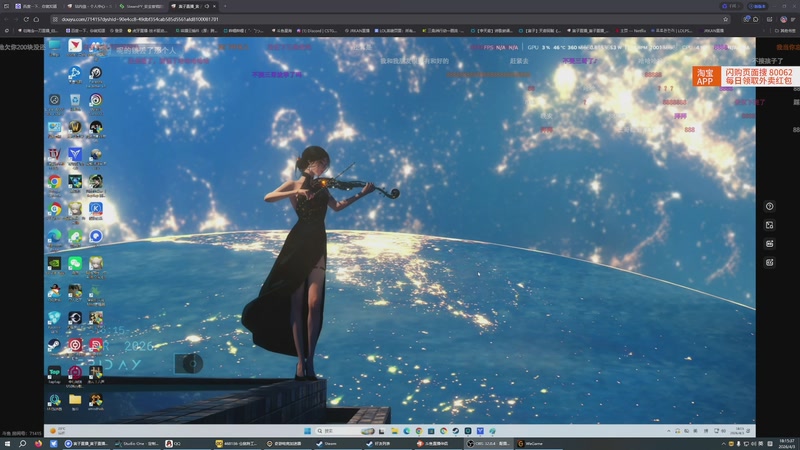Open the browser profile avatar
Viewport: 800px width, 450px height.
point(783,19)
